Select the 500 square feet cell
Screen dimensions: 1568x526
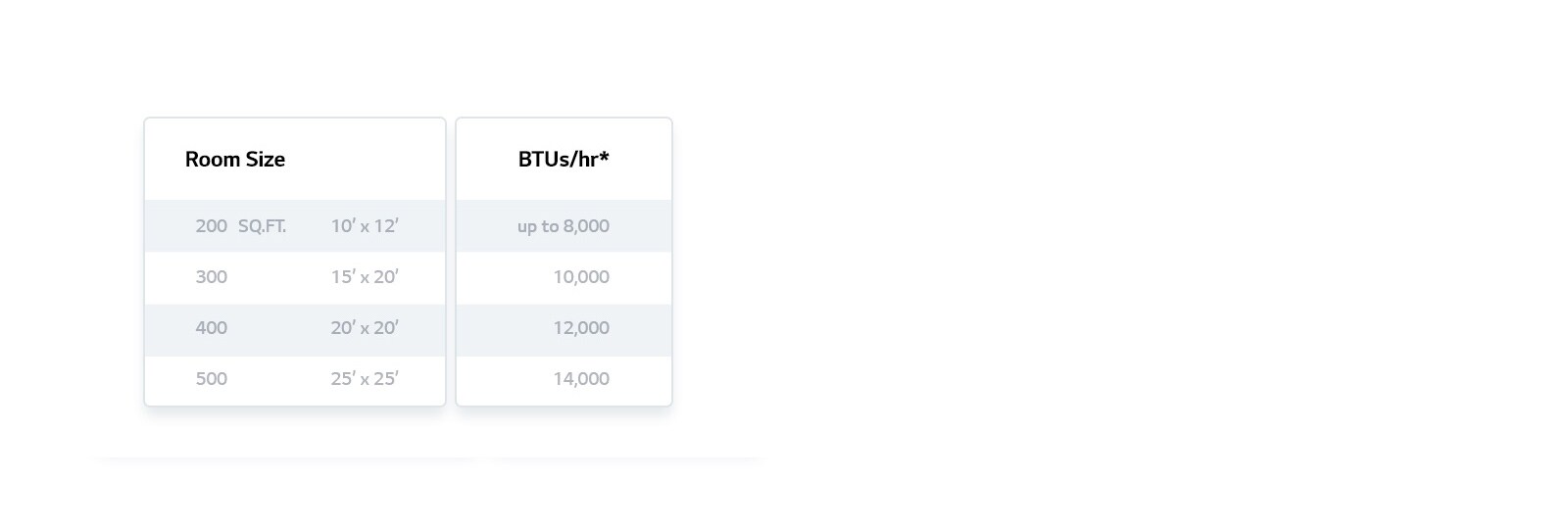pyautogui.click(x=212, y=379)
